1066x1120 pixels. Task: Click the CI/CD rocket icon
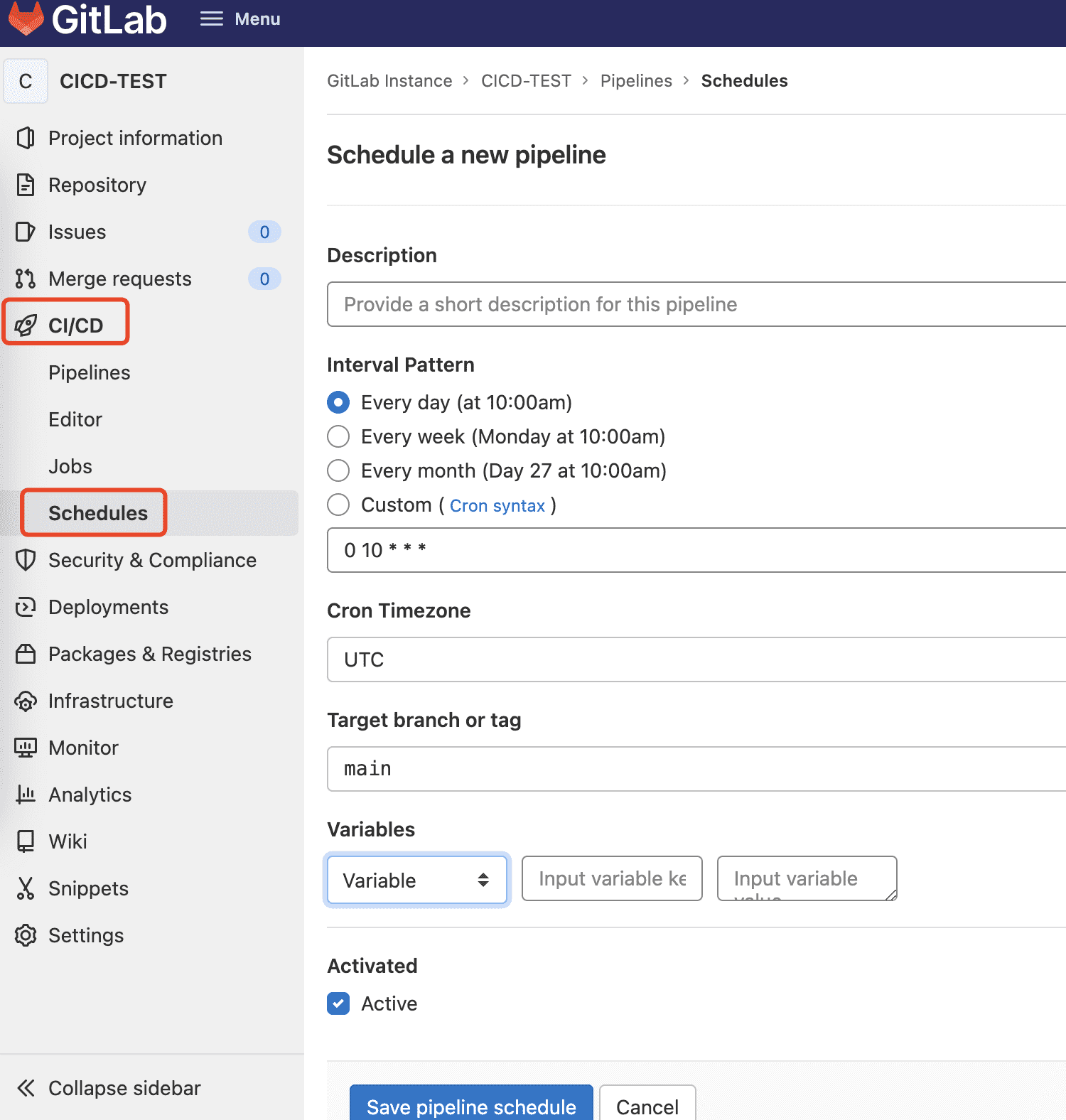pos(26,325)
